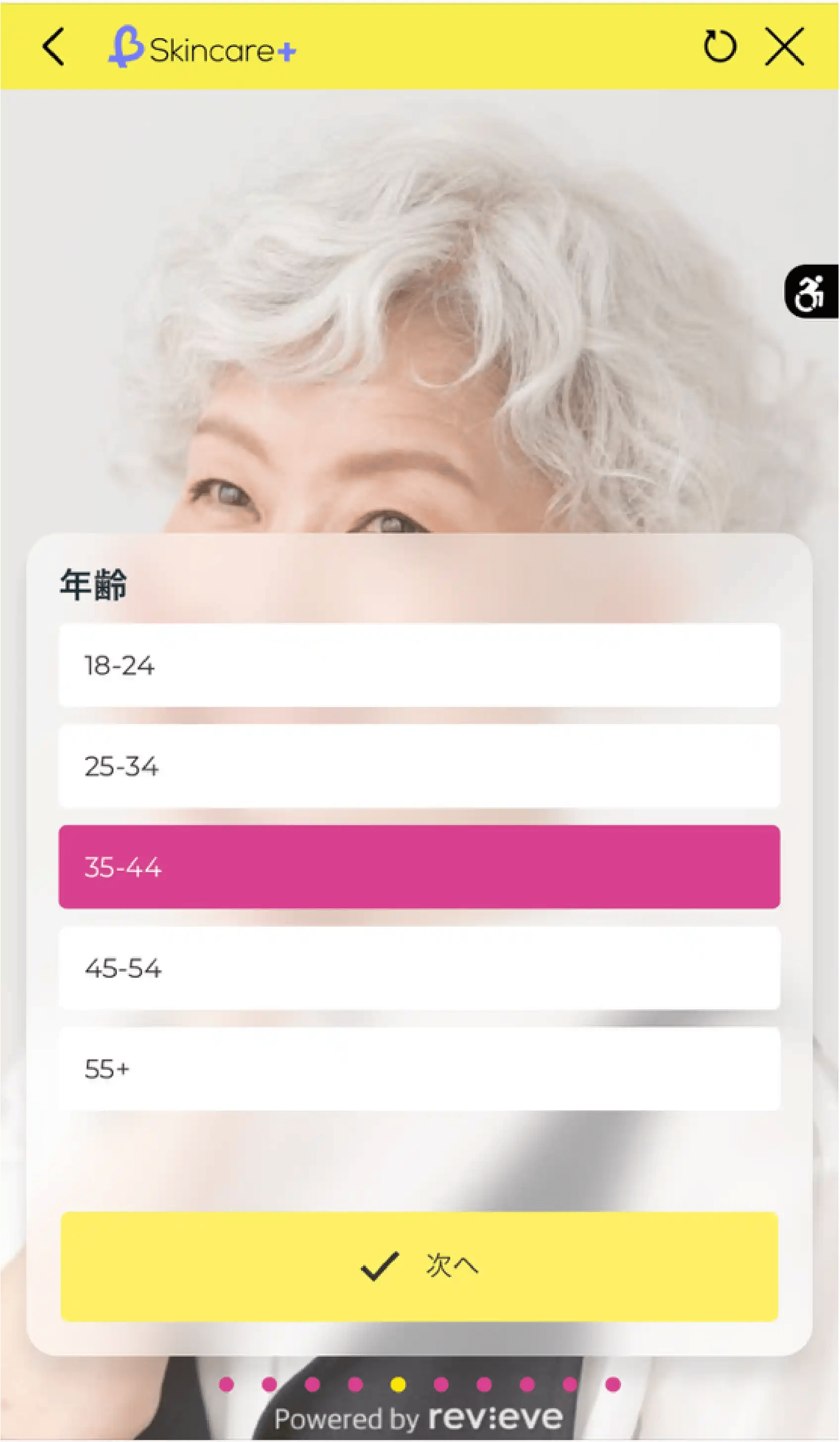Click the 年齢 heading label
The image size is (840, 1442).
click(94, 585)
